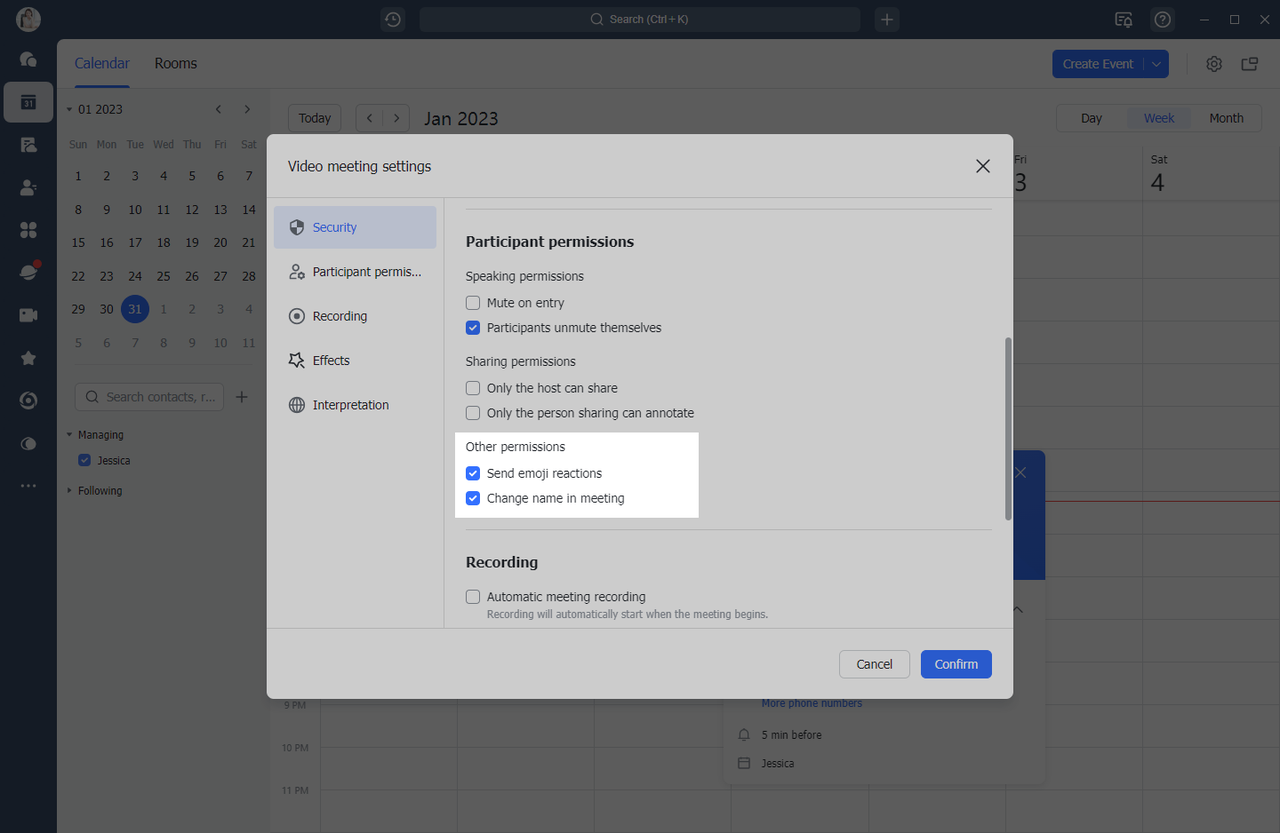Viewport: 1280px width, 833px height.
Task: Enable Automatic meeting recording checkbox
Action: pyautogui.click(x=474, y=597)
